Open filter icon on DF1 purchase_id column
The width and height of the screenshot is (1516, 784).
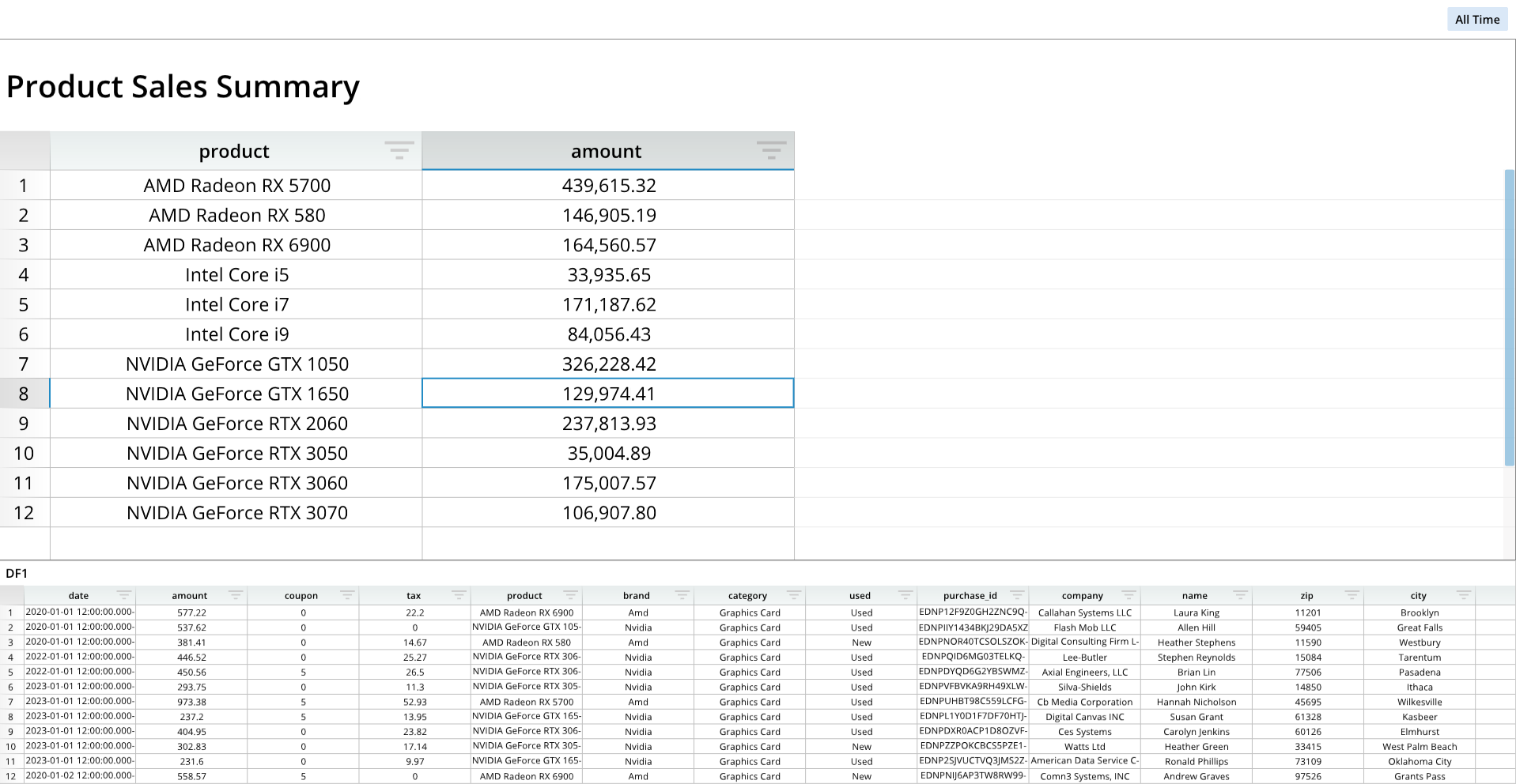pyautogui.click(x=1018, y=595)
